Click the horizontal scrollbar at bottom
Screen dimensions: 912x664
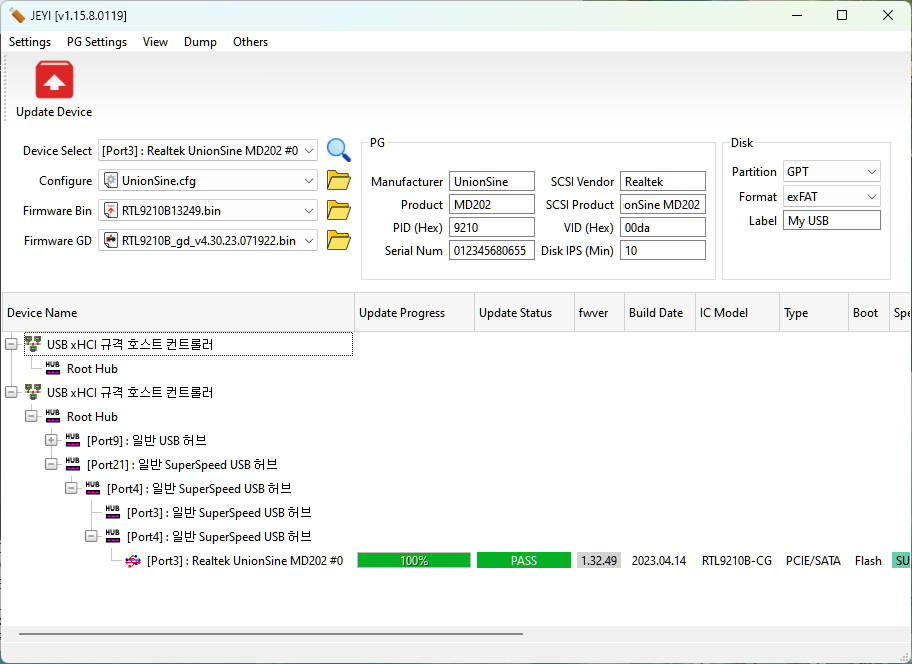pos(270,634)
